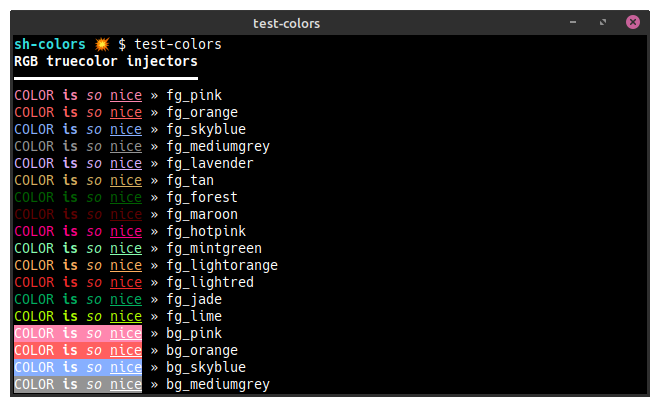Click the label fg_maroon
Screen dimensions: 660x407
[x=202, y=214]
